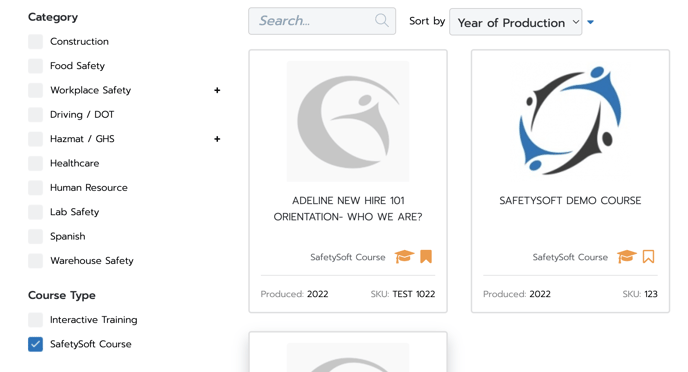
Task: Open the Adeline New Hire 101 Orientation title
Action: tap(348, 209)
